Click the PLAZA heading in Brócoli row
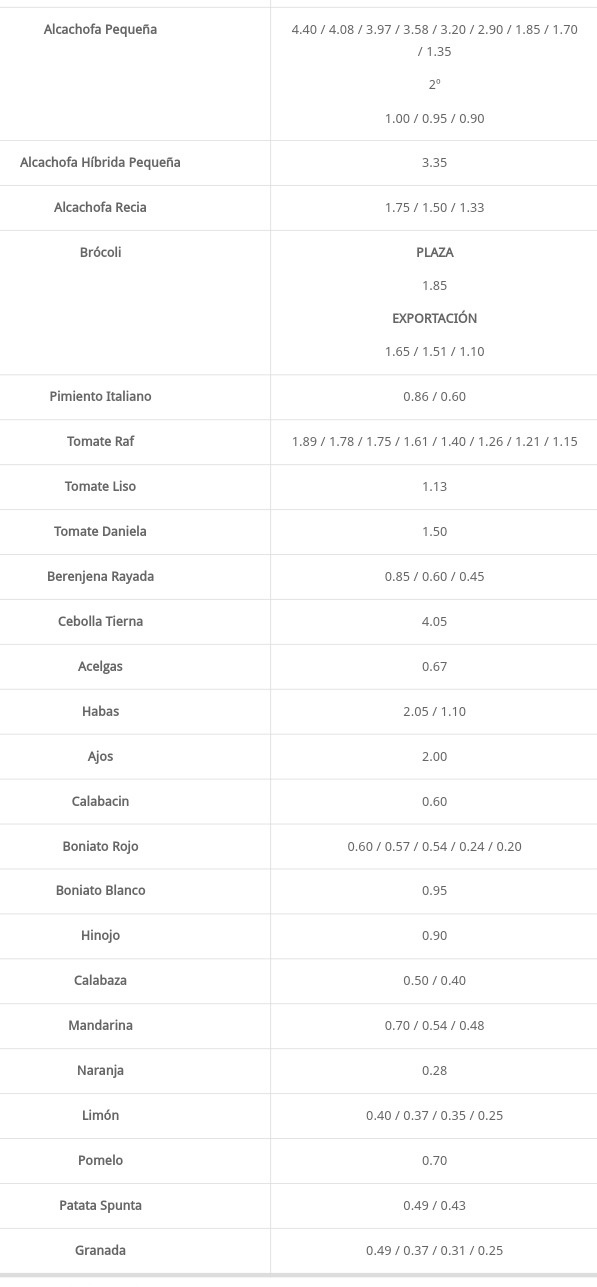 pyautogui.click(x=434, y=252)
